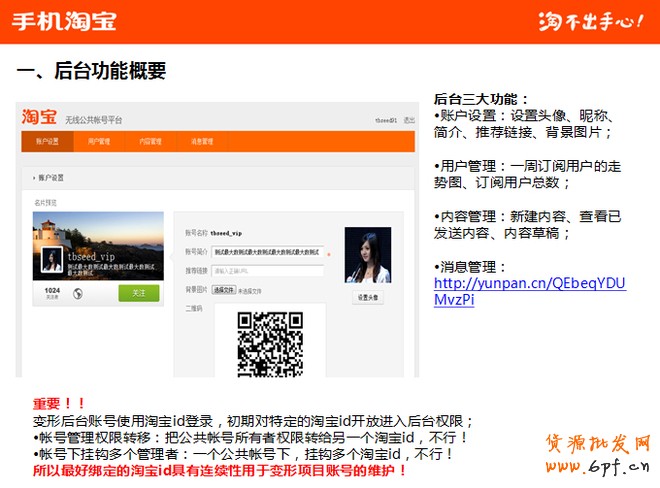Select the 消息管理 tab
Screen dimensions: 660x488
pos(201,142)
